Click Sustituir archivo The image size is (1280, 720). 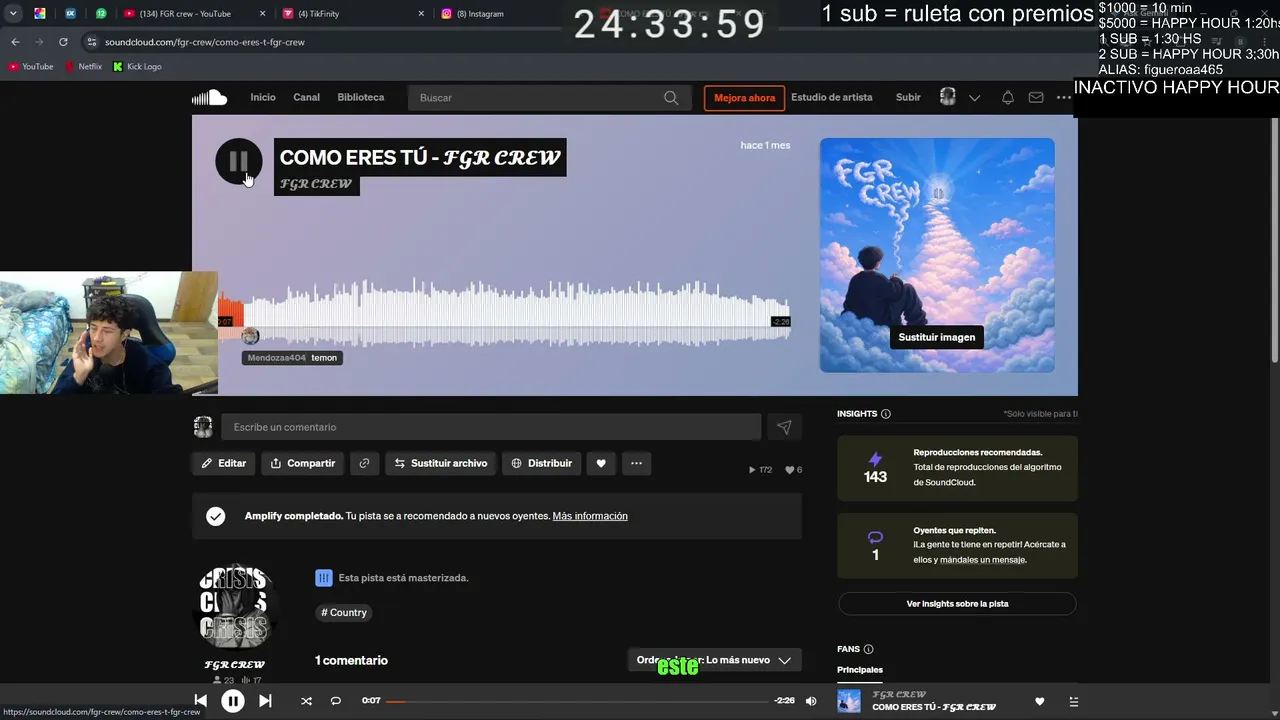point(440,463)
